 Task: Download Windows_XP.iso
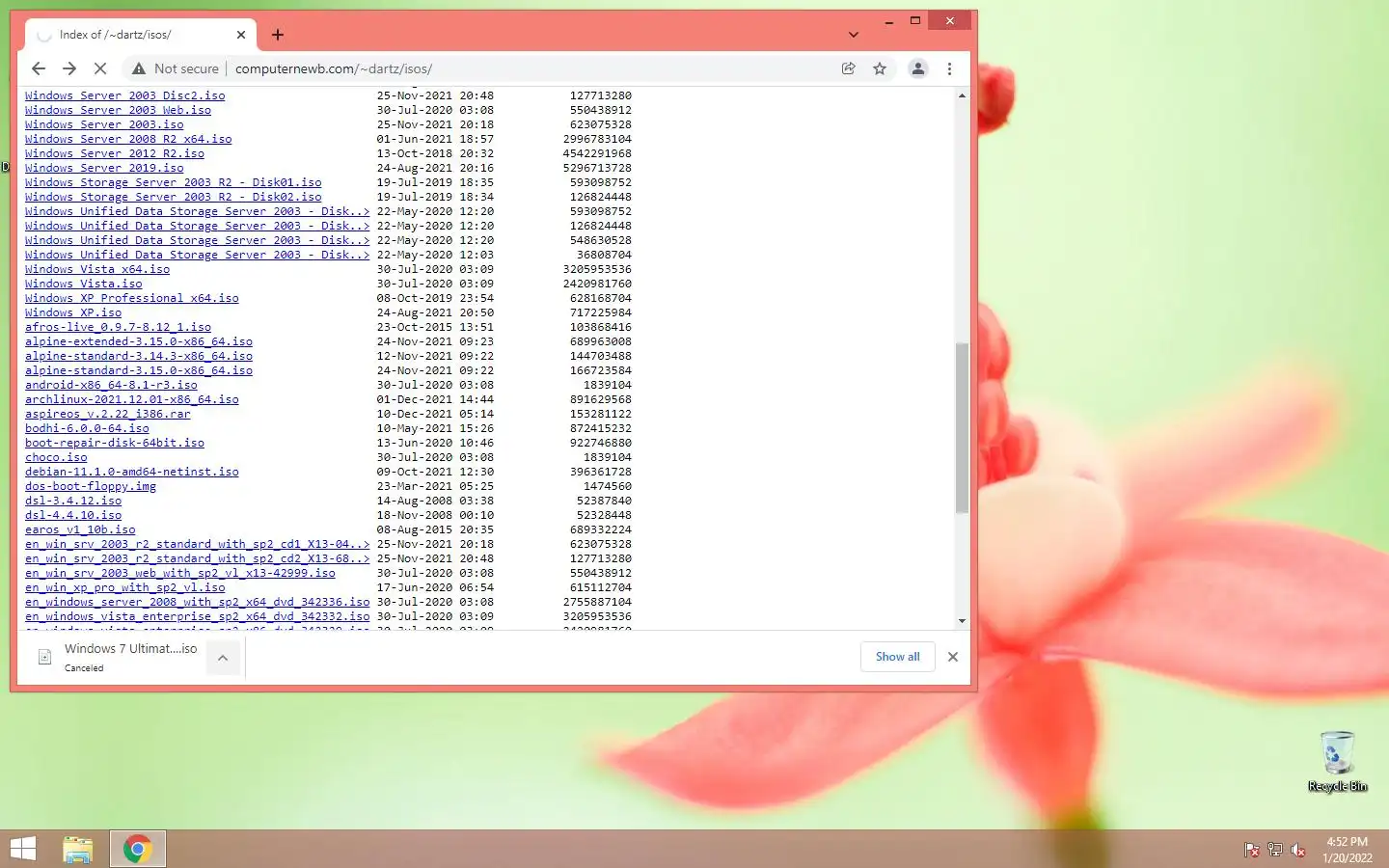pos(73,312)
